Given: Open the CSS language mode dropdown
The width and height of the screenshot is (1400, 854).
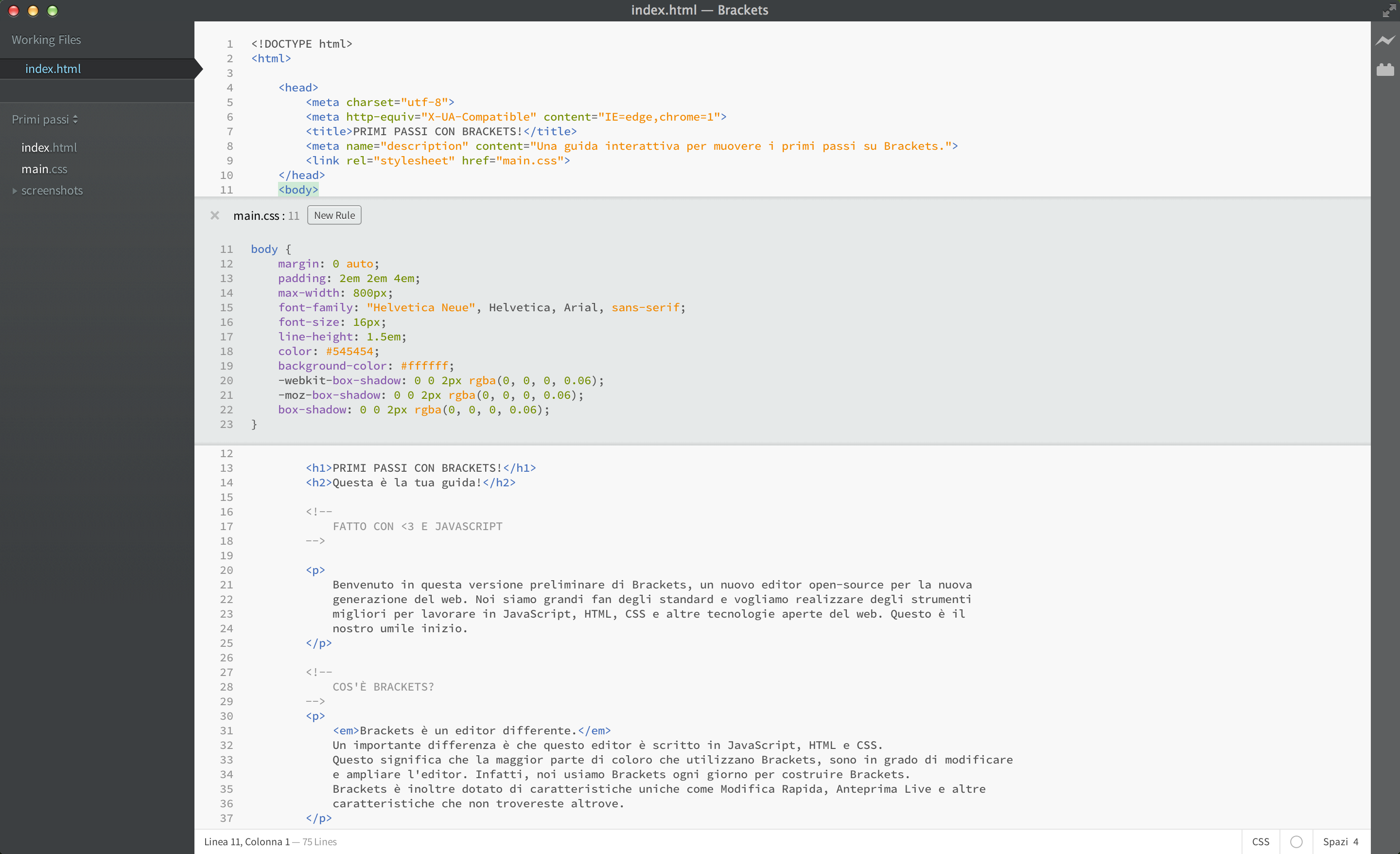Looking at the screenshot, I should click(1260, 841).
